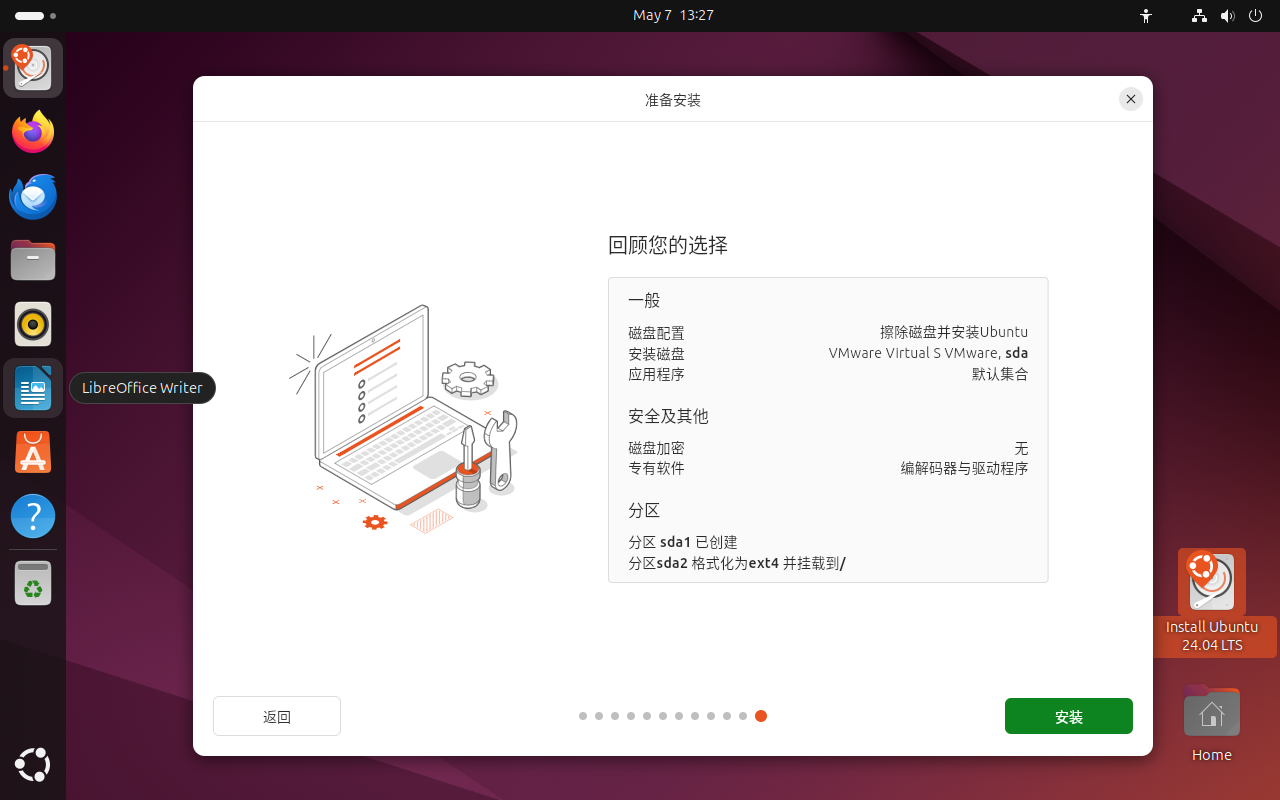Open the Files file manager icon

pos(32,260)
